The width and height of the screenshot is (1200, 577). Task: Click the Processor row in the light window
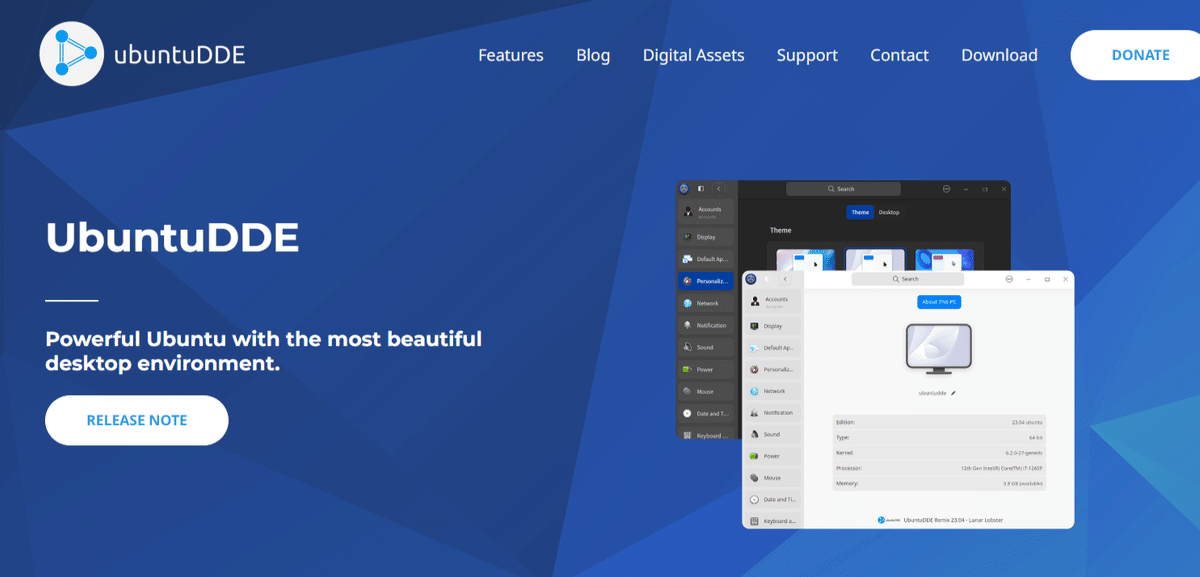(x=939, y=468)
